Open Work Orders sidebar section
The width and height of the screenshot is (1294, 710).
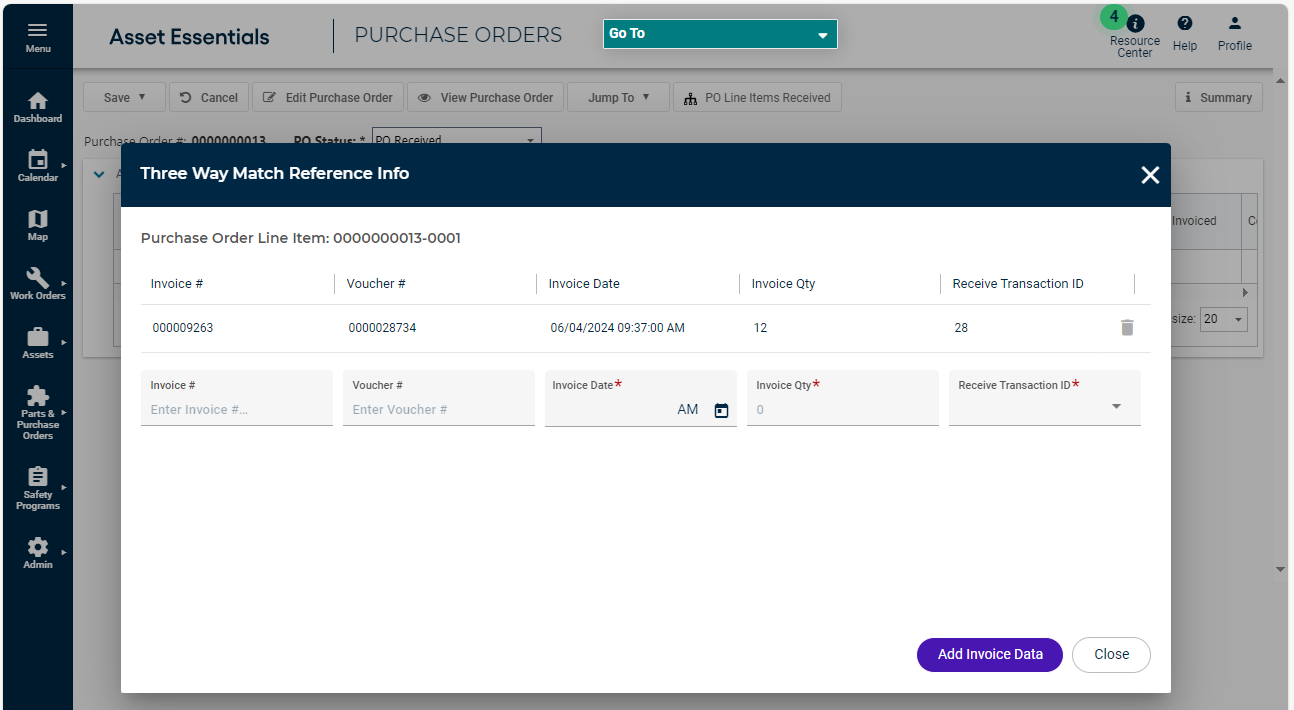pos(37,285)
